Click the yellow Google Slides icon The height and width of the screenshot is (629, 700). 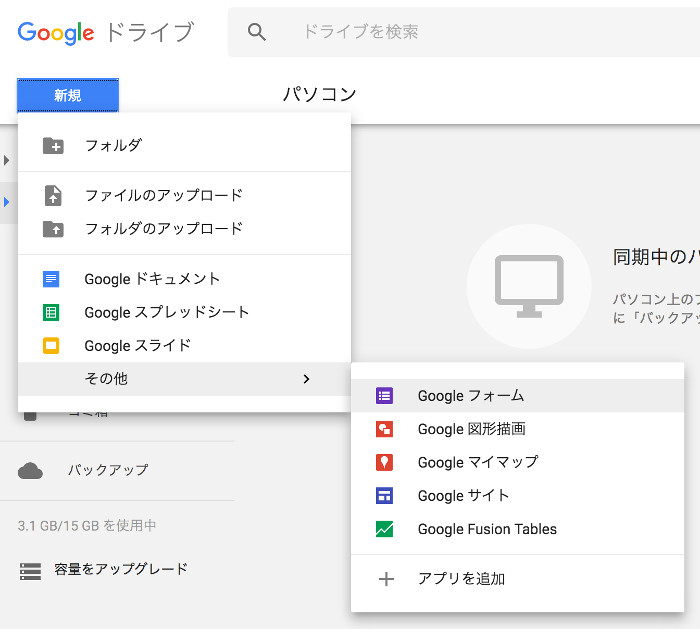point(51,346)
